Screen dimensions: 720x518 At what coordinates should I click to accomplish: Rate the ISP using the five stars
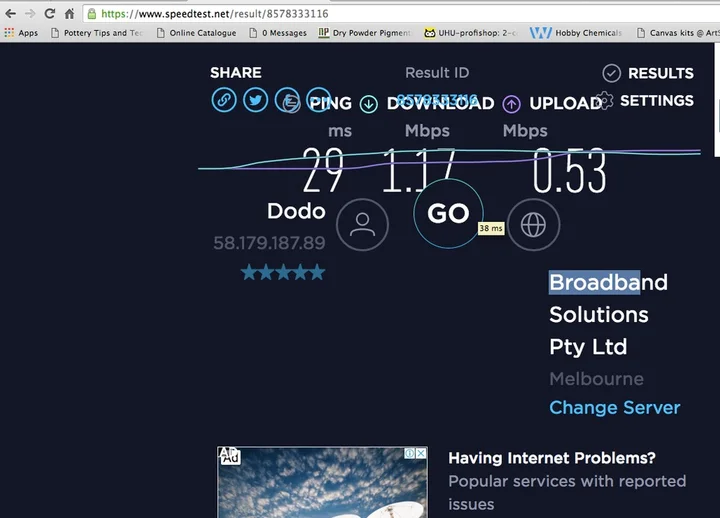(283, 272)
